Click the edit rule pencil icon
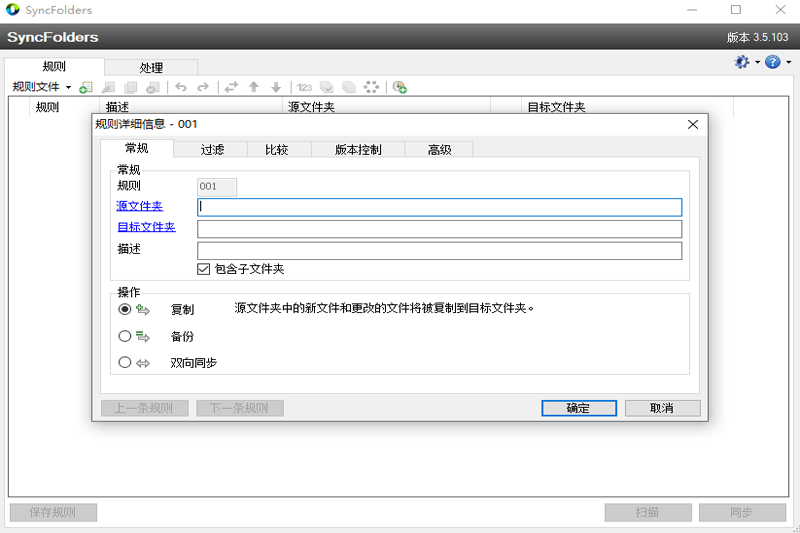The height and width of the screenshot is (533, 800). coord(108,87)
